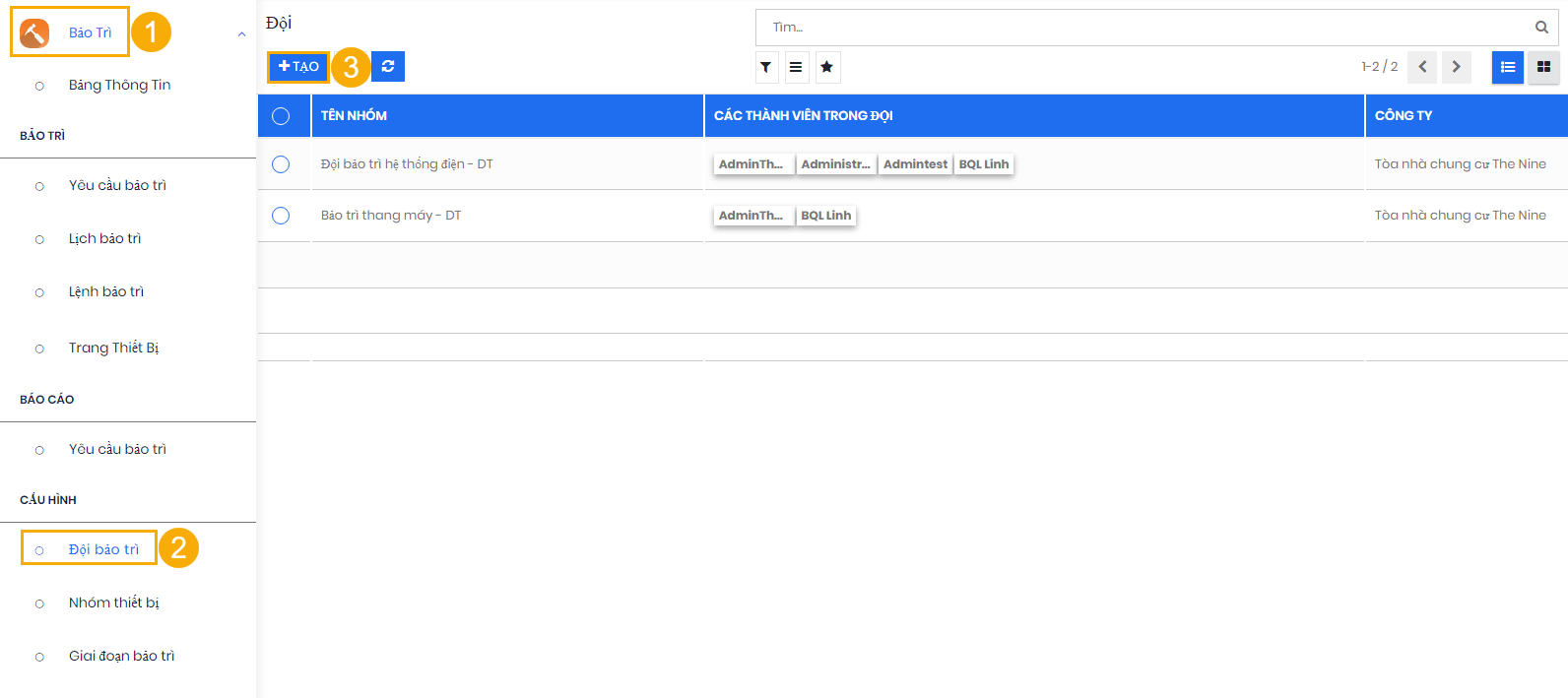
Task: Open Lịch bảo trì menu item
Action: tap(104, 238)
